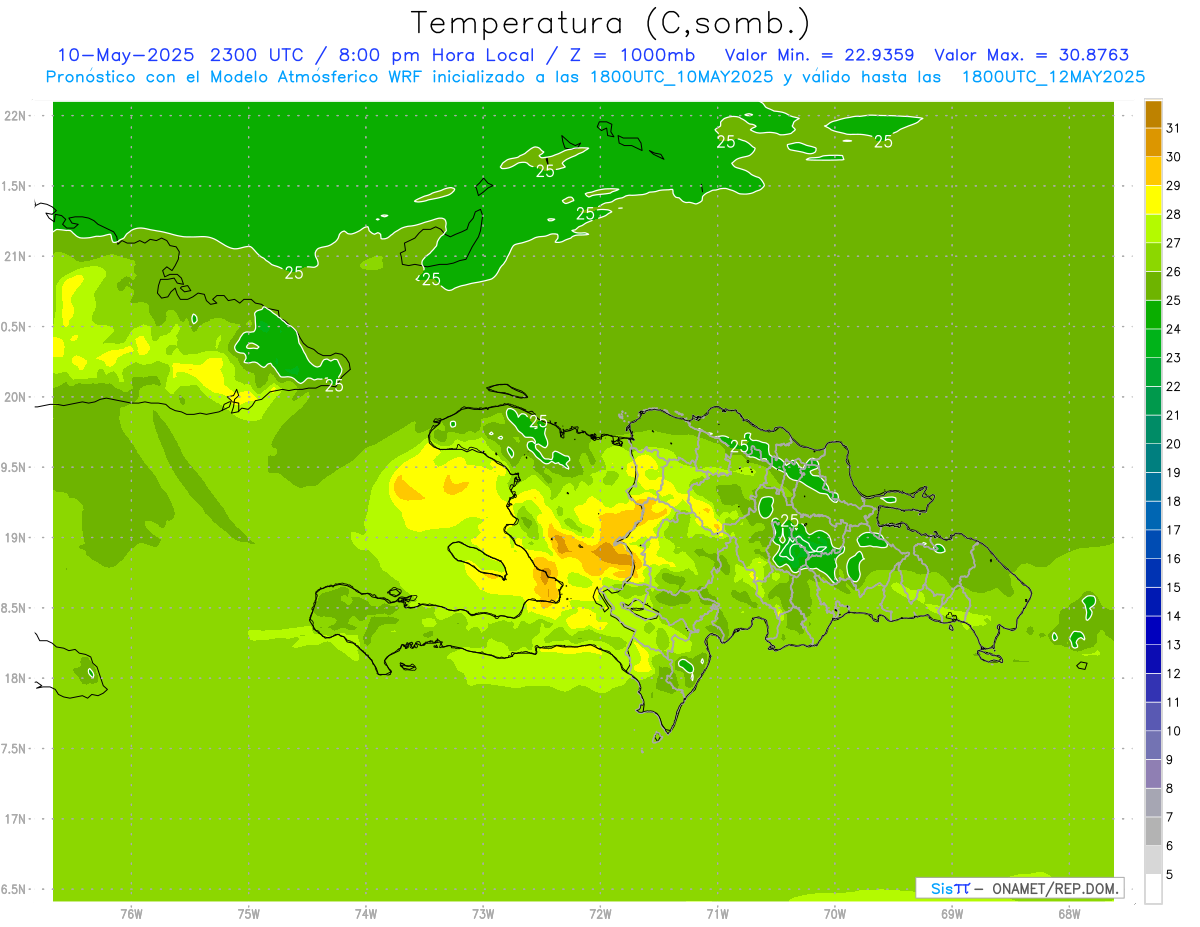This screenshot has height=927, width=1200.
Task: Click the '69W' longitude label
Action: click(952, 914)
